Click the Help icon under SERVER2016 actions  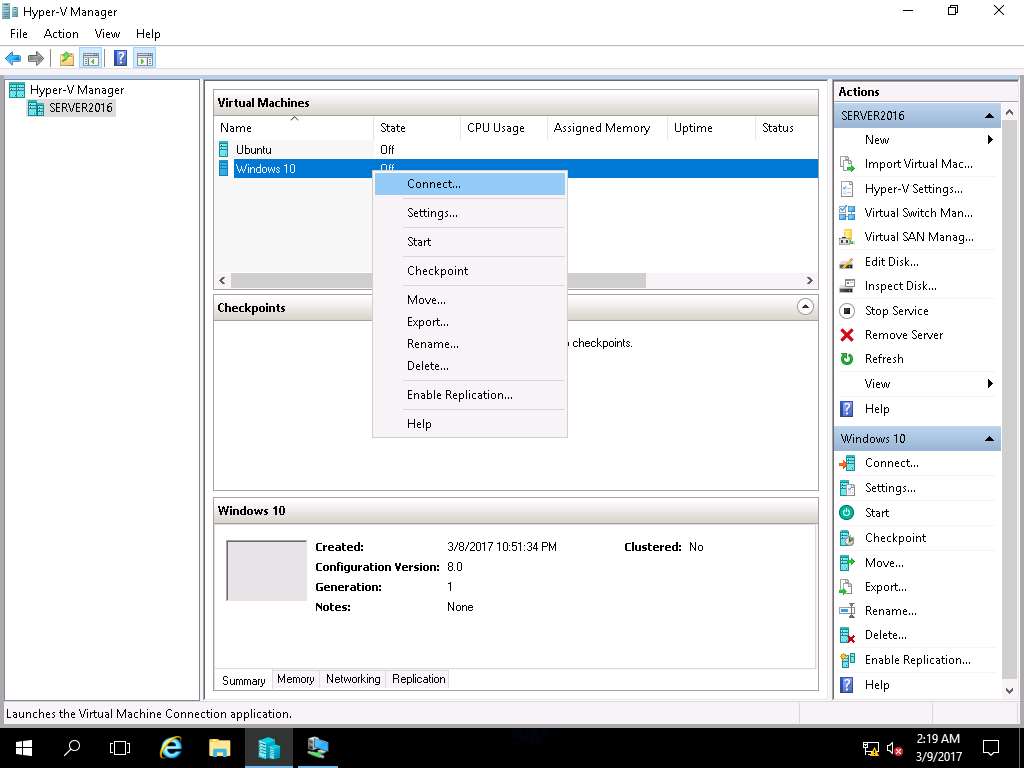tap(847, 409)
